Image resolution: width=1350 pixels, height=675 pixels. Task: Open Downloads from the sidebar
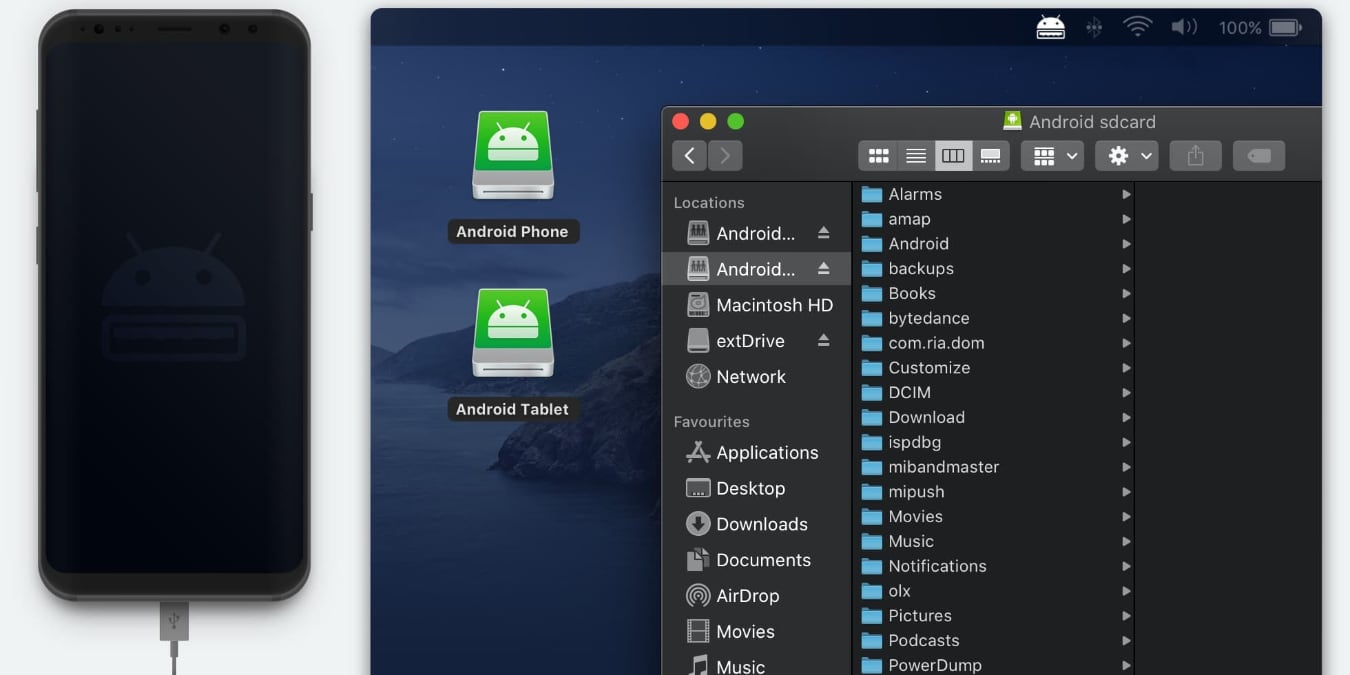pos(761,523)
